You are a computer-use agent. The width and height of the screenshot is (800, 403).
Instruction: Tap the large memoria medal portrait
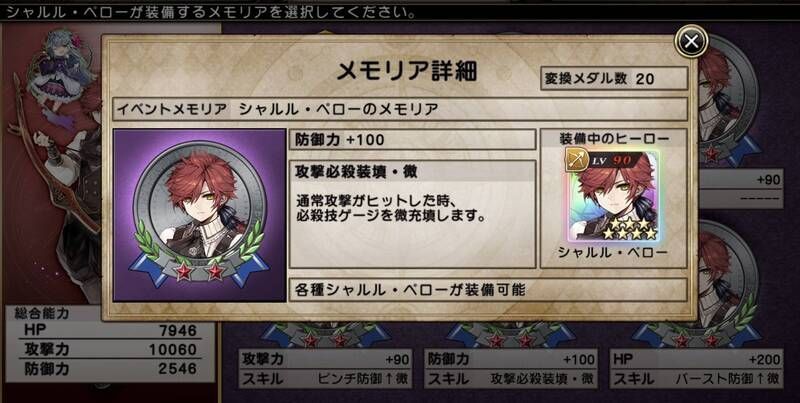[199, 215]
